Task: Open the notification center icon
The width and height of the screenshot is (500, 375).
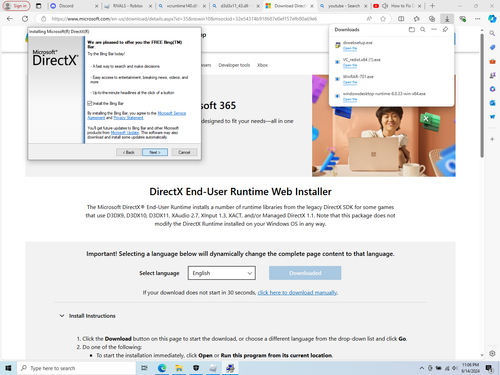Action: [x=489, y=368]
